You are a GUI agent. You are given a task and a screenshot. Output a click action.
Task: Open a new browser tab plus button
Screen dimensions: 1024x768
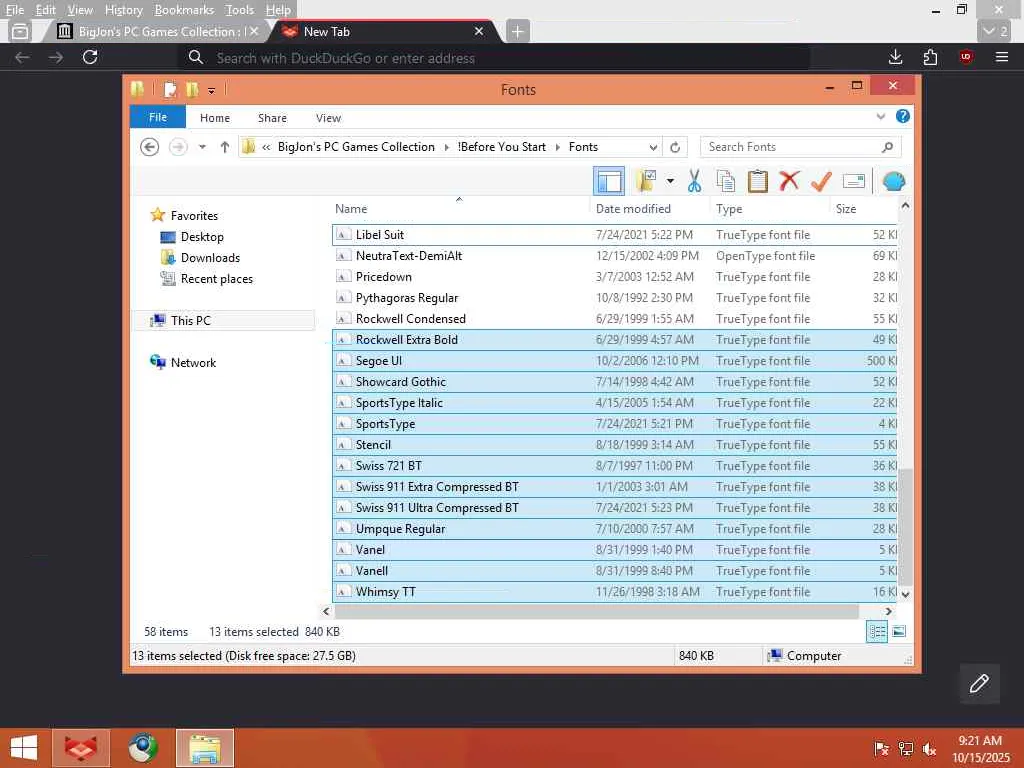[517, 31]
